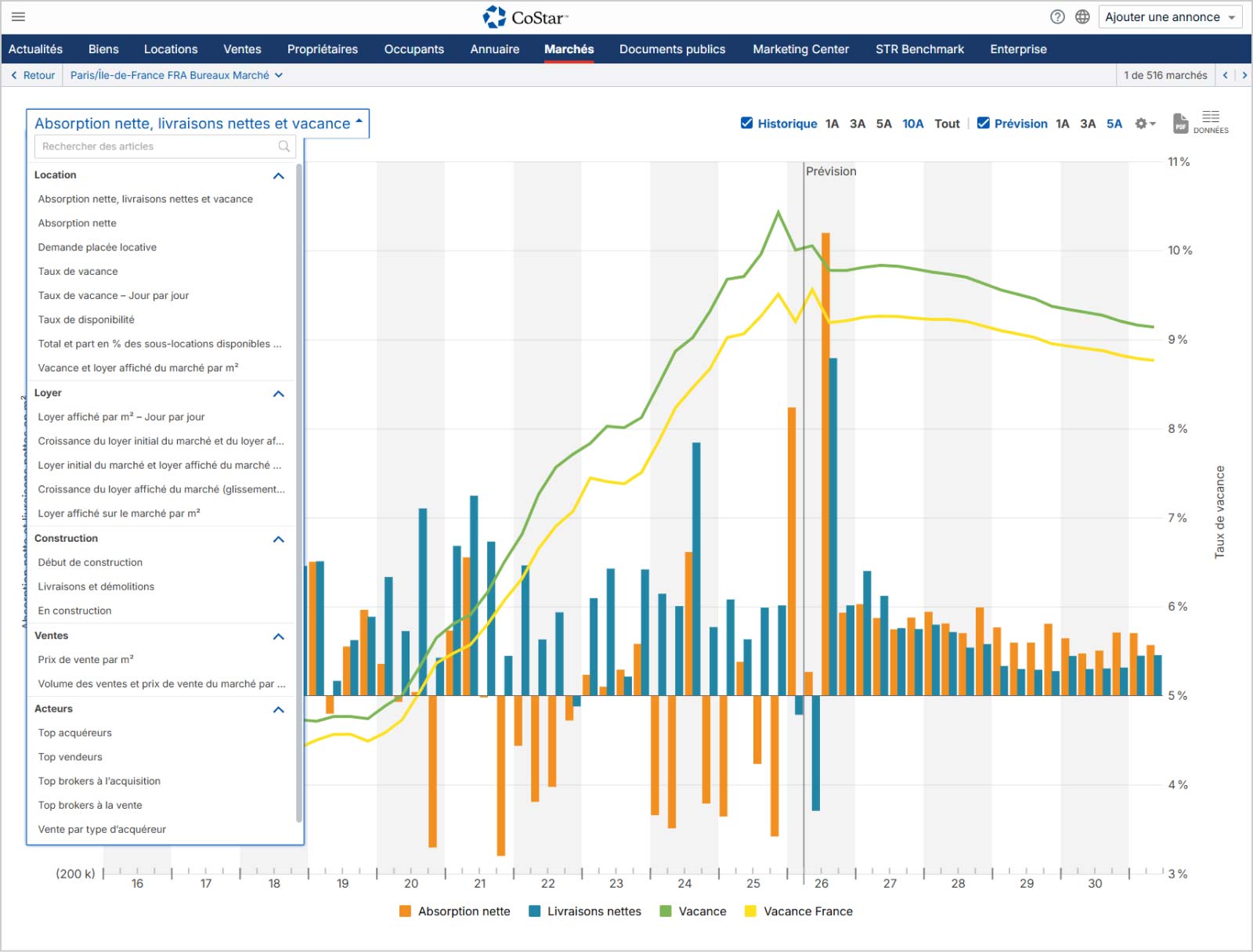Screen dimensions: 1253x952
Task: Go to previous market arrow
Action: coord(1226,75)
